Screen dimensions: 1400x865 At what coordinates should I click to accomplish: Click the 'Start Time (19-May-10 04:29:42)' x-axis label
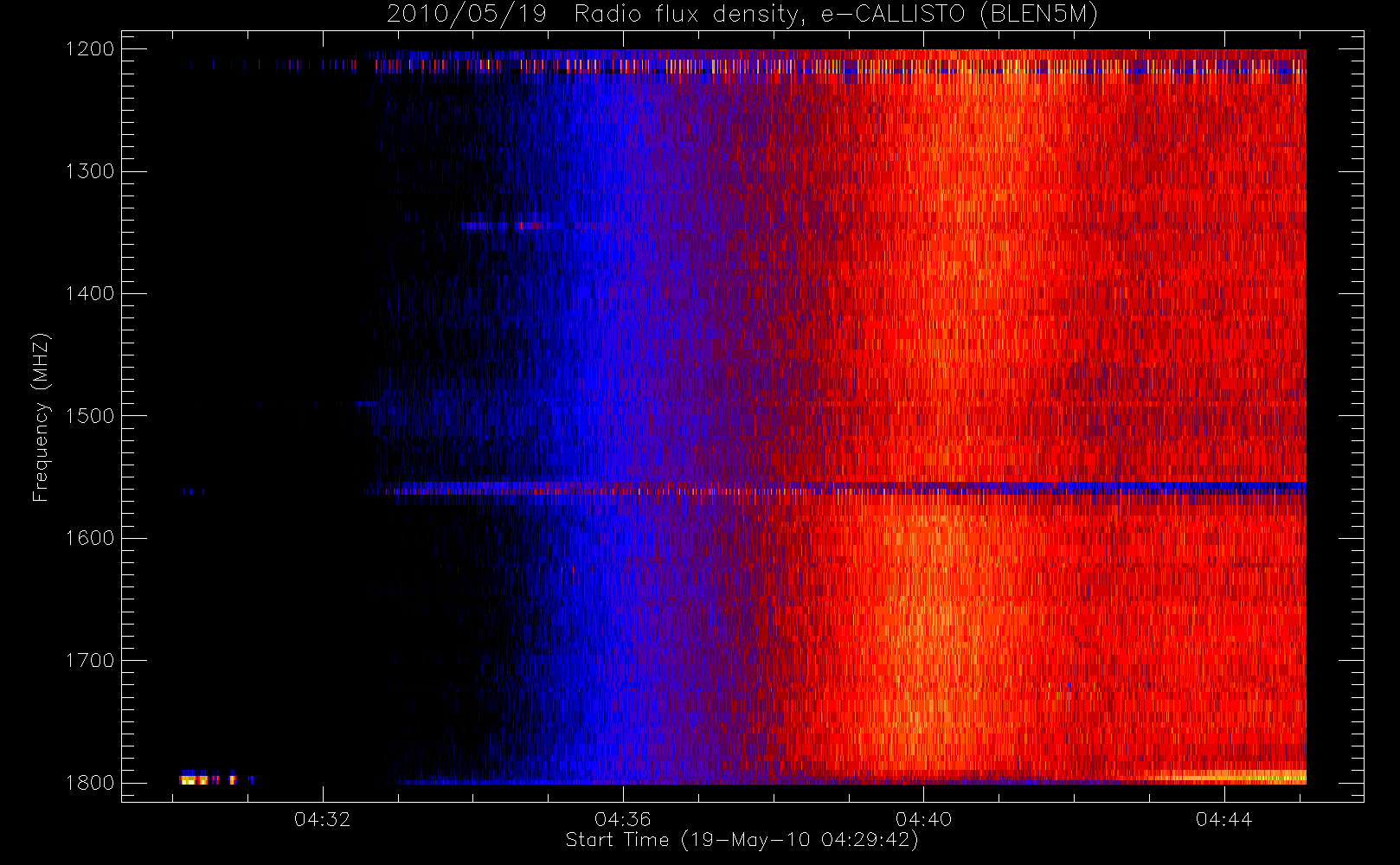(x=742, y=840)
